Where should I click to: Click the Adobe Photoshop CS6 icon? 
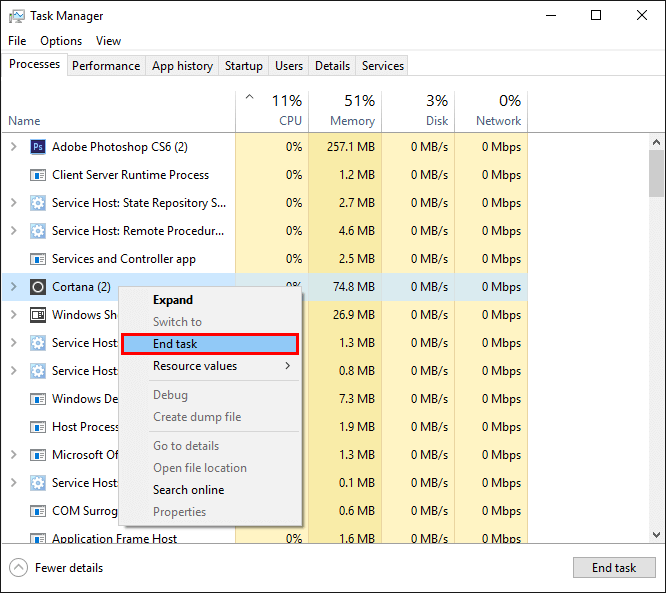(38, 147)
